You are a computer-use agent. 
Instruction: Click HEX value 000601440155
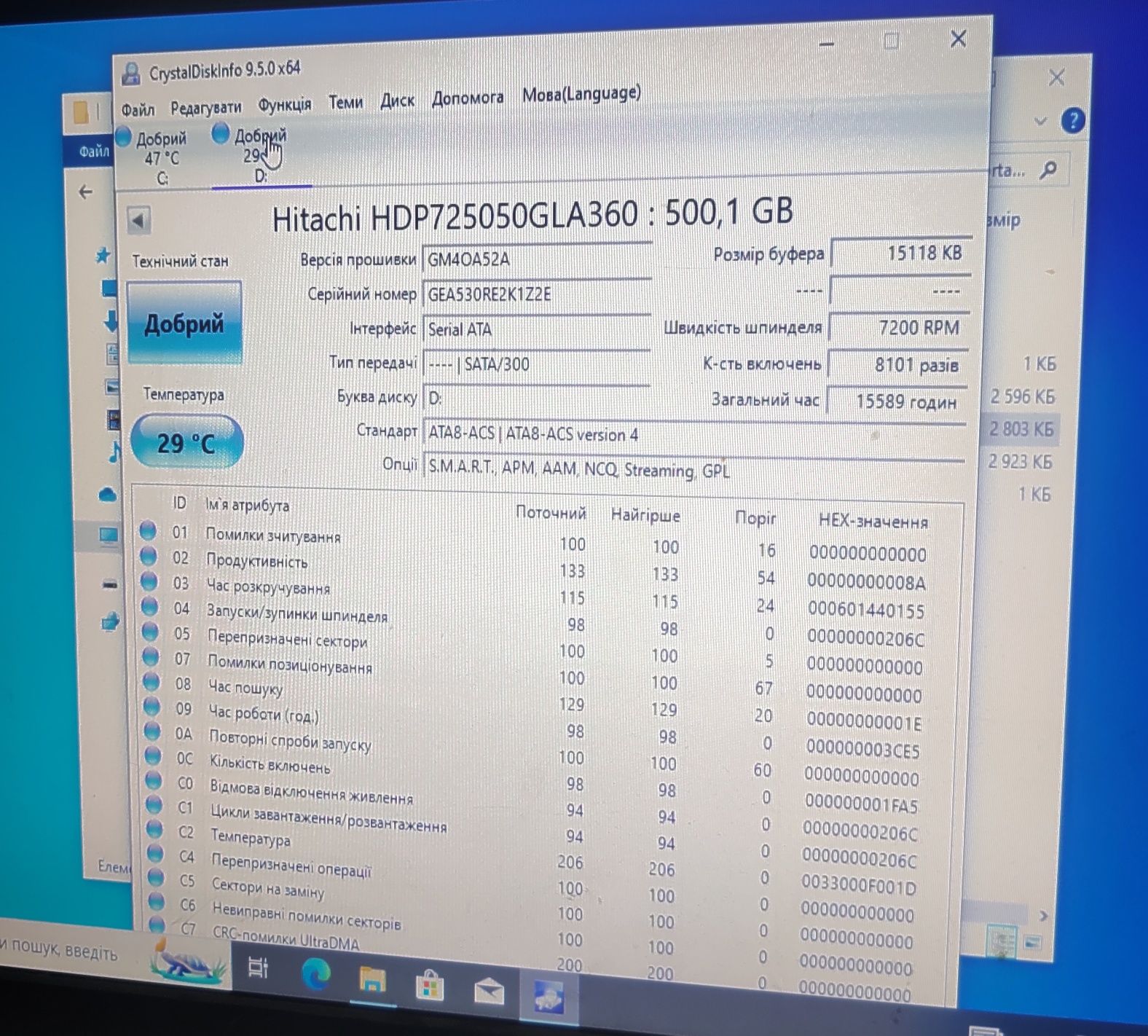click(865, 611)
